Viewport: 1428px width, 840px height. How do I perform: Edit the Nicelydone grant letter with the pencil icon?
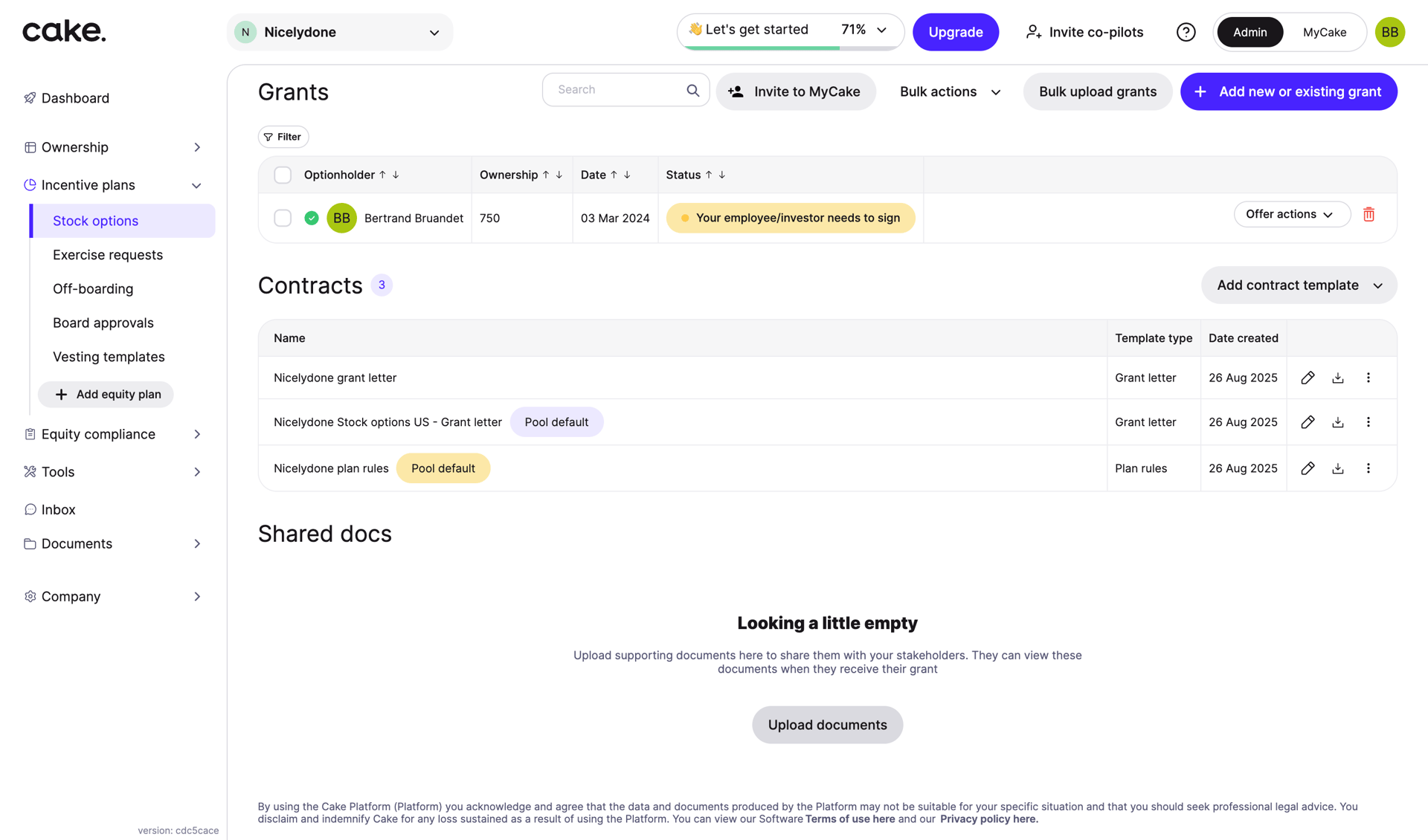coord(1308,378)
